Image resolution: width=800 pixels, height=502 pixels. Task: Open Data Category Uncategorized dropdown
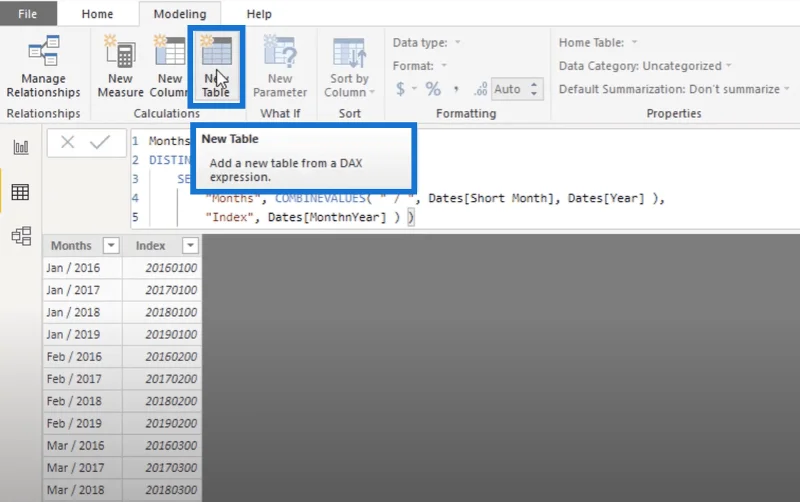click(x=645, y=66)
